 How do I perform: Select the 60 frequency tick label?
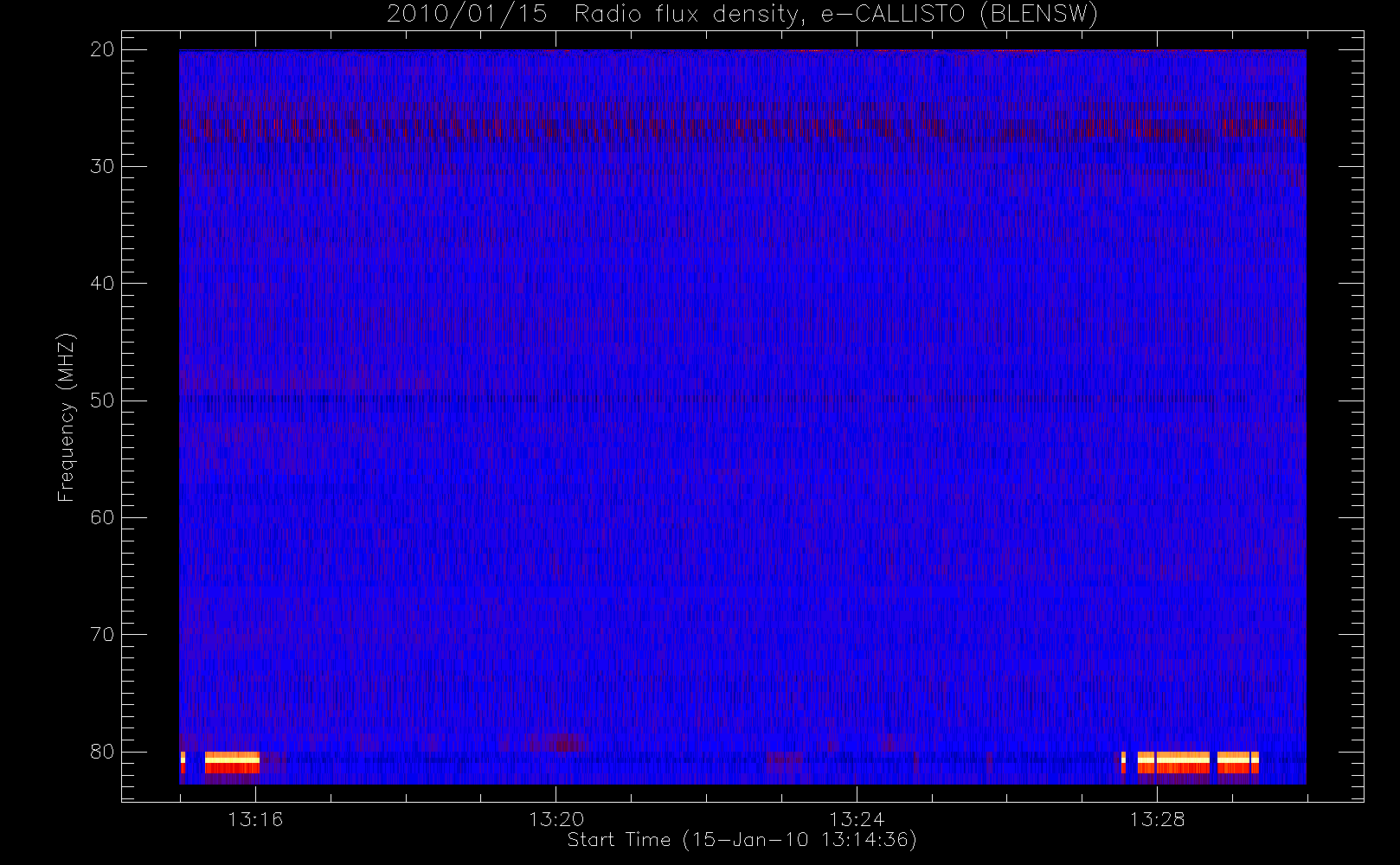[102, 517]
